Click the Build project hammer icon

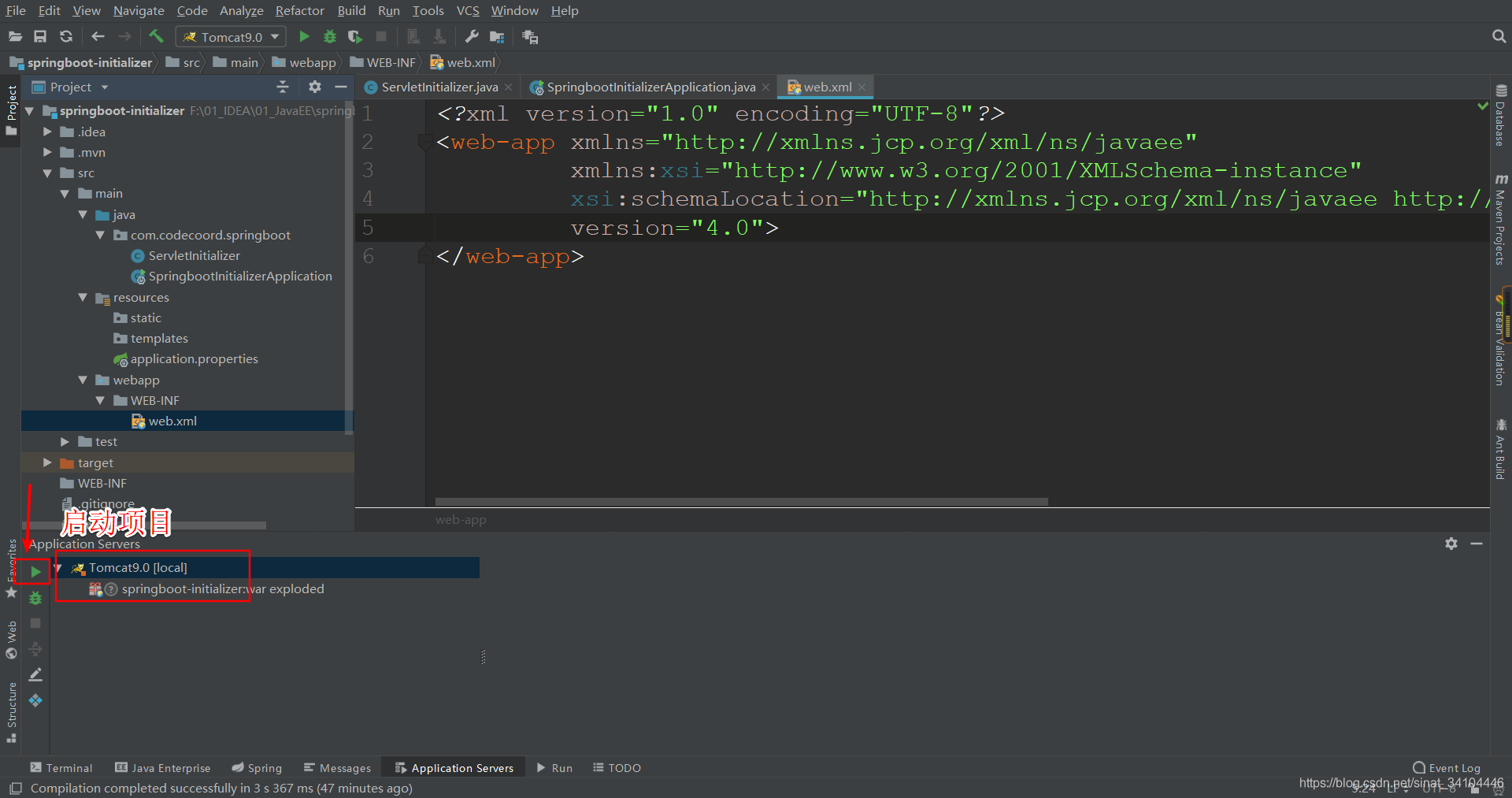156,36
